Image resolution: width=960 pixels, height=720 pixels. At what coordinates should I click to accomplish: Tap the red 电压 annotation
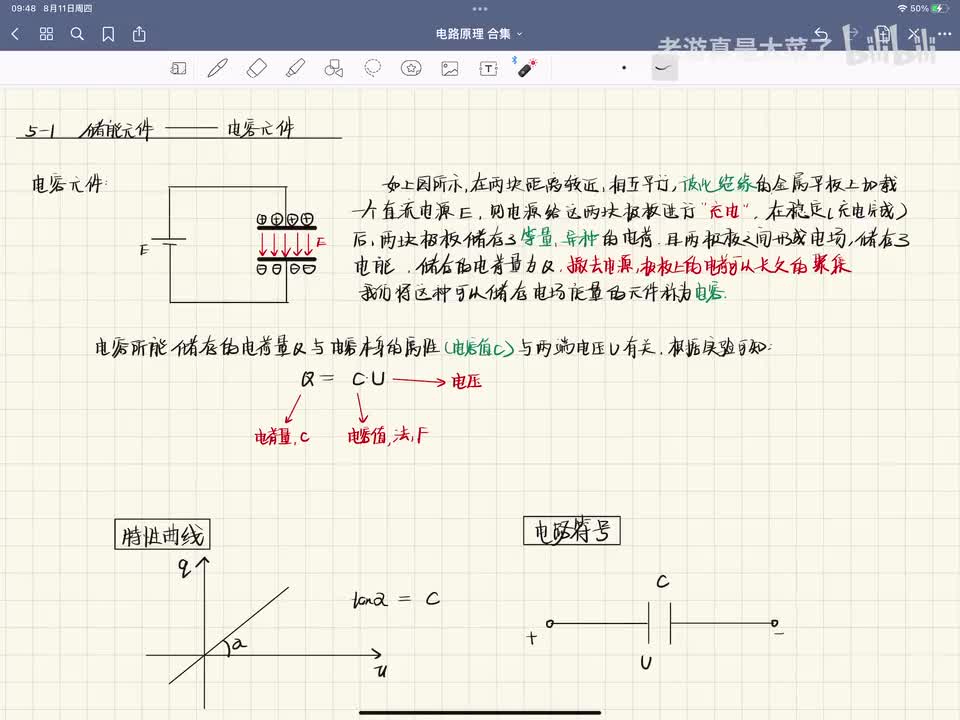467,381
